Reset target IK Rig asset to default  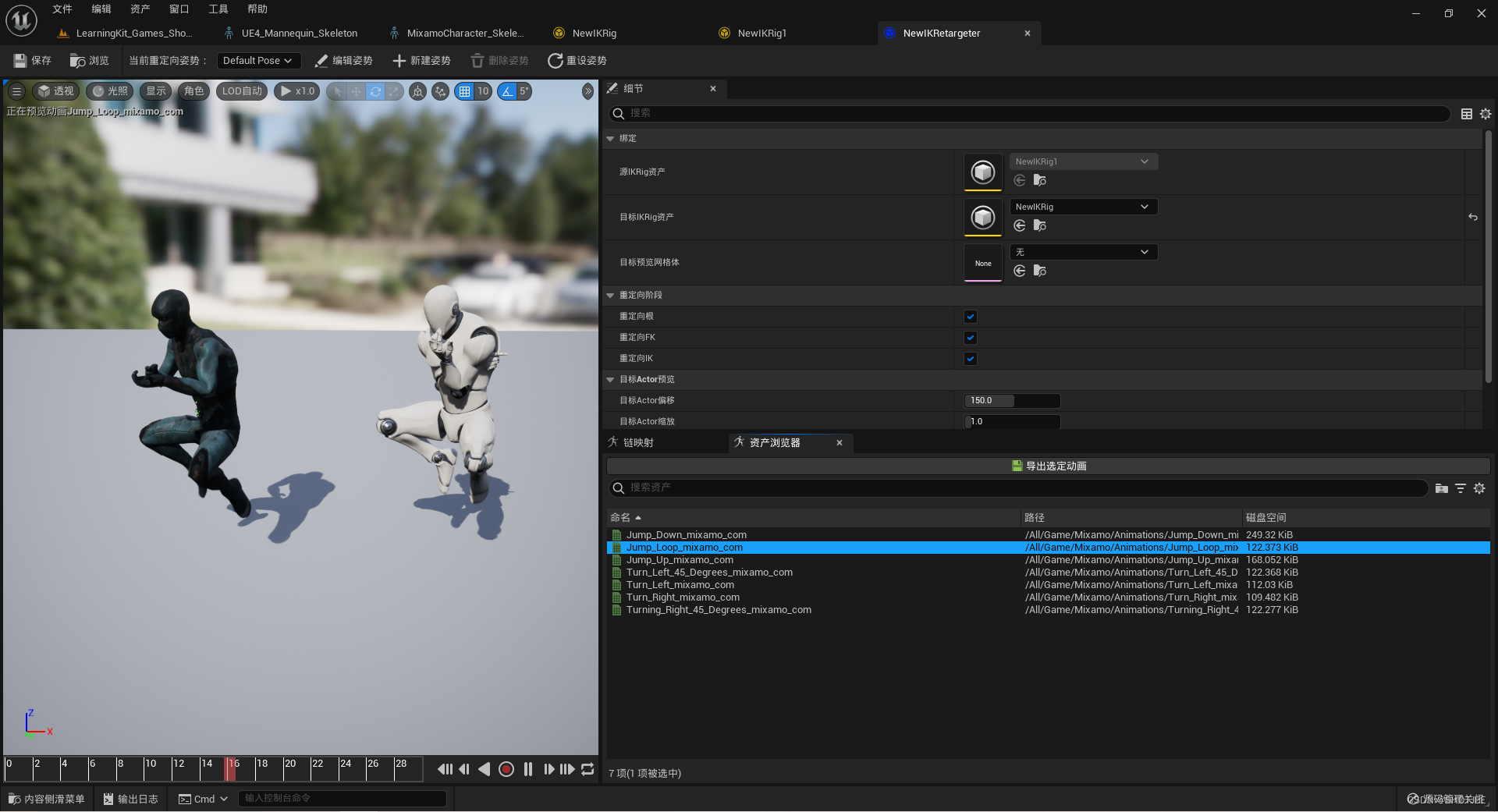click(x=1473, y=217)
